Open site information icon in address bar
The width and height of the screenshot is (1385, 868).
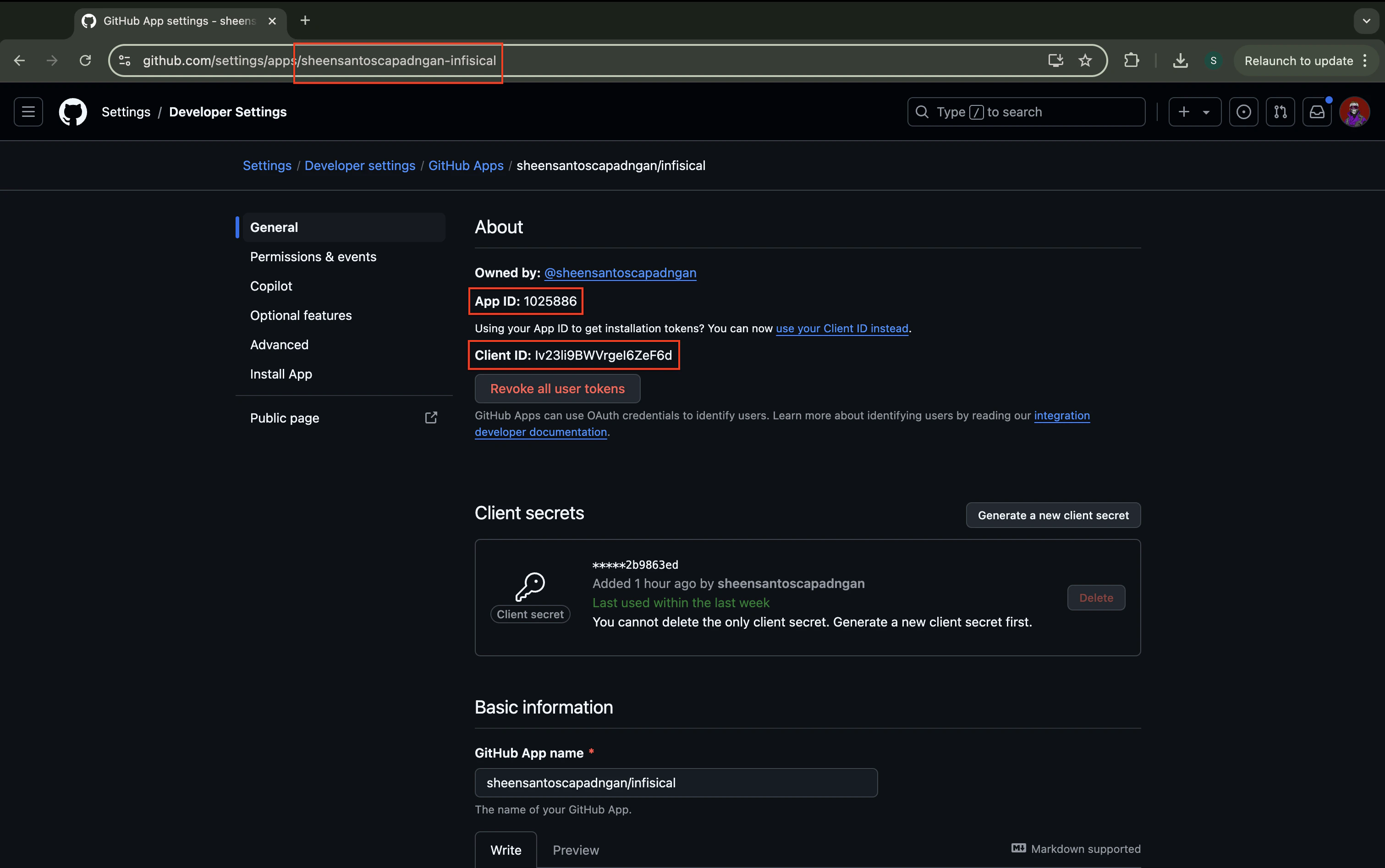[x=125, y=60]
